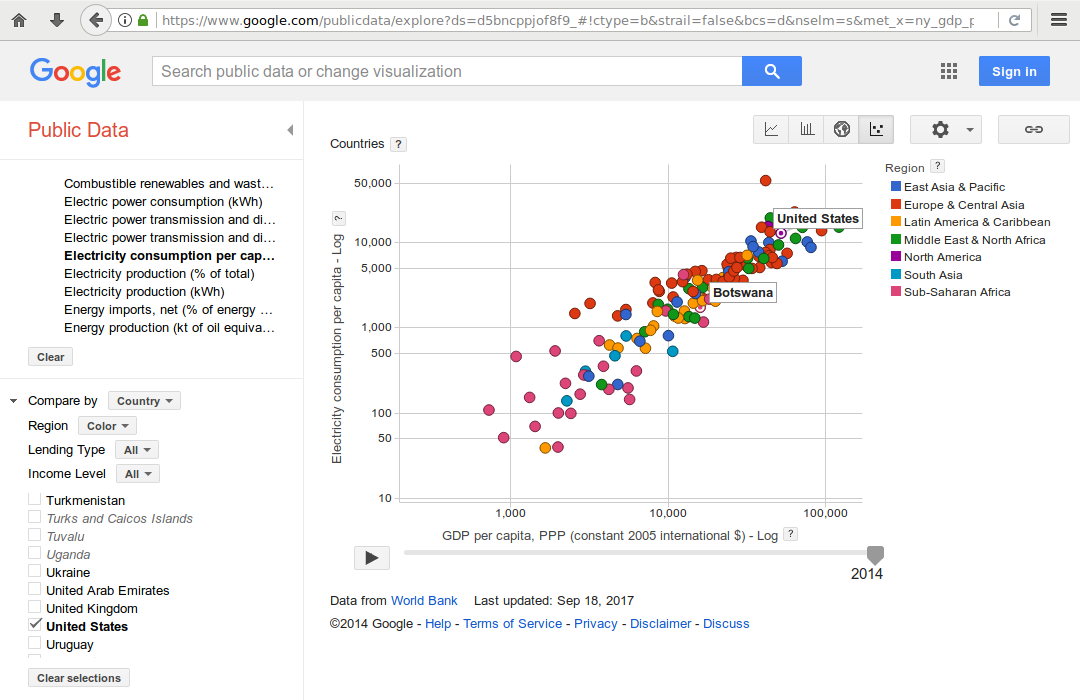Click the blue search magnifier button
Image resolution: width=1080 pixels, height=700 pixels.
[771, 71]
